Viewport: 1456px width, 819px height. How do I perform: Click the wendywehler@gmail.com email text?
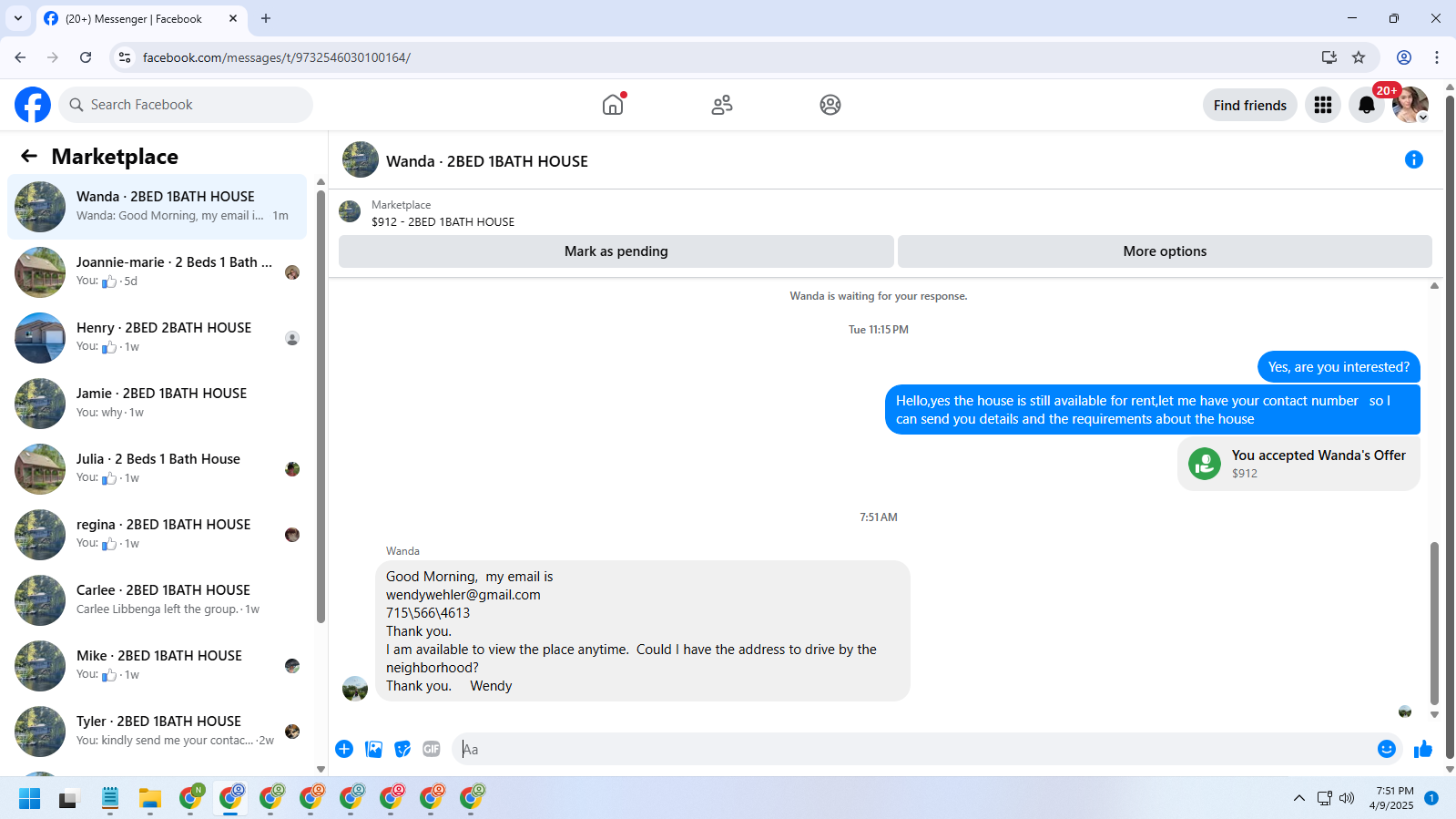tap(463, 595)
